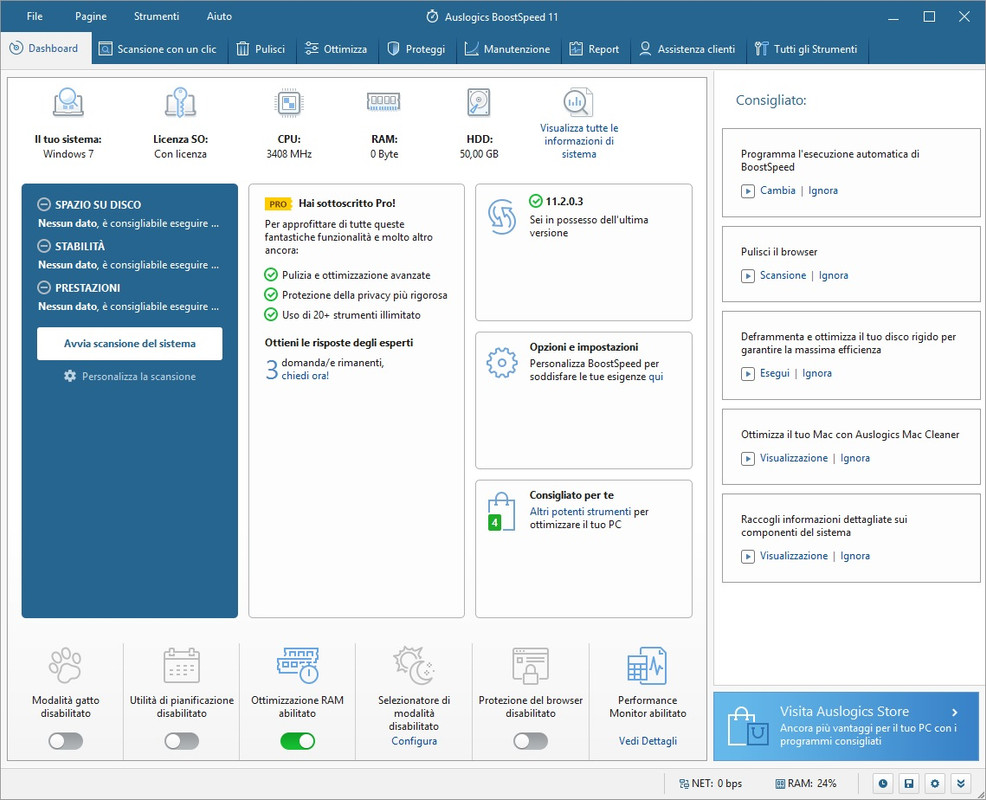The width and height of the screenshot is (986, 800).
Task: Click the RAM module icon
Action: 384,102
